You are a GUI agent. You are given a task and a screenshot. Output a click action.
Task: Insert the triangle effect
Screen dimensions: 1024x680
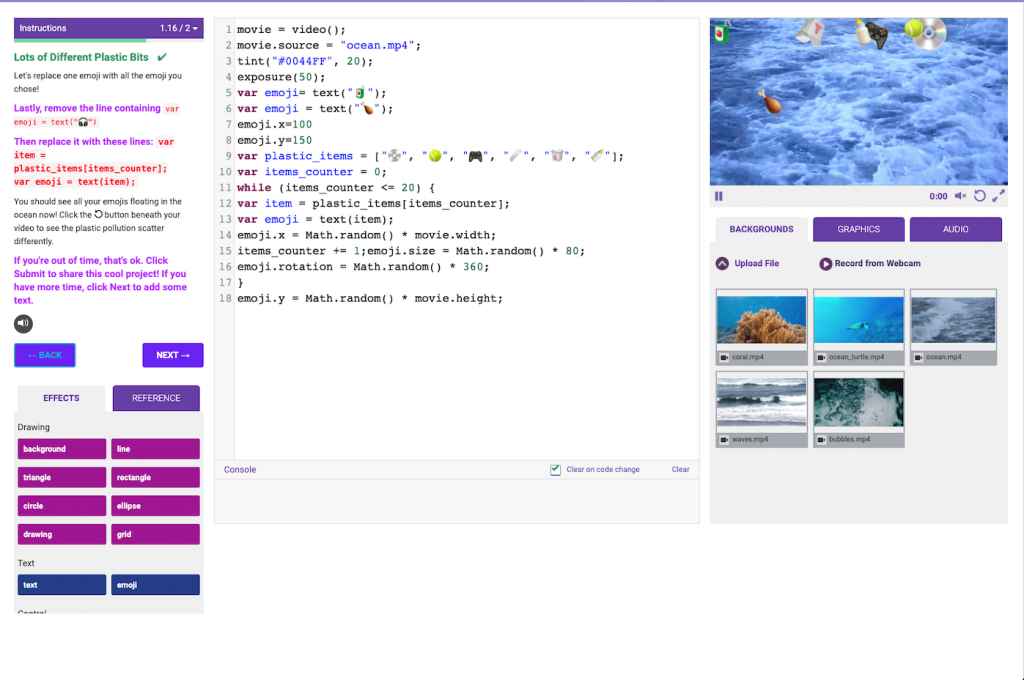point(61,478)
